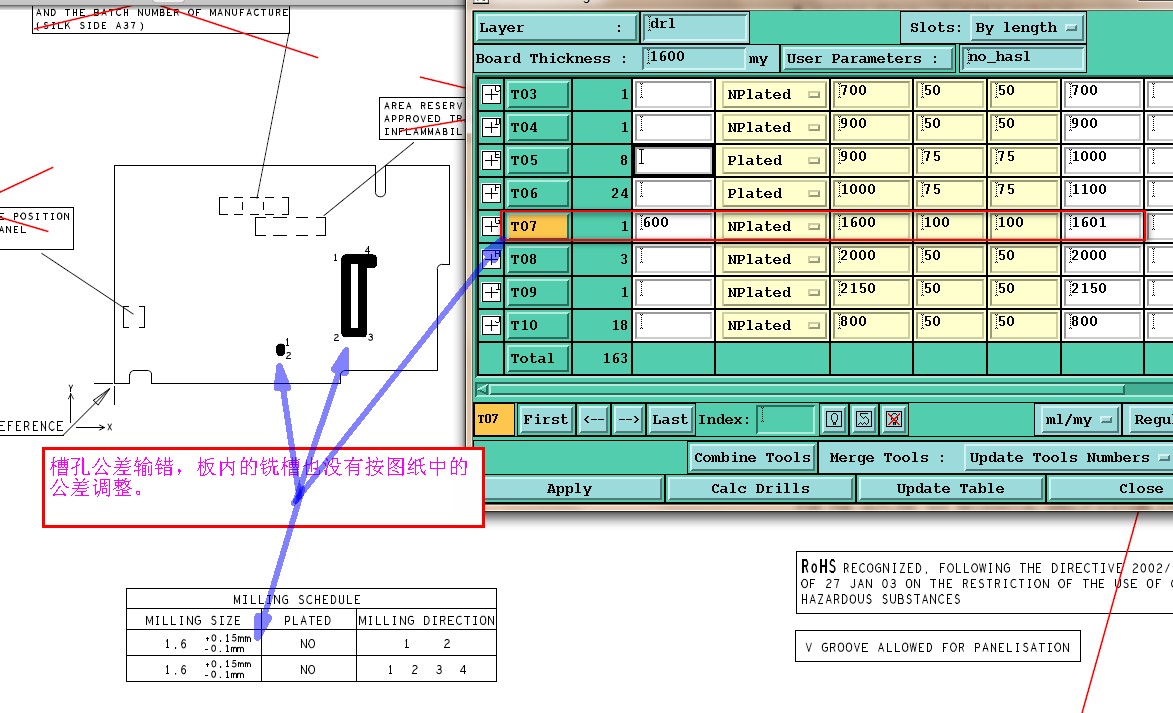Screen dimensions: 1173x713
Task: Click T07 drill size field 1601
Action: point(1103,226)
